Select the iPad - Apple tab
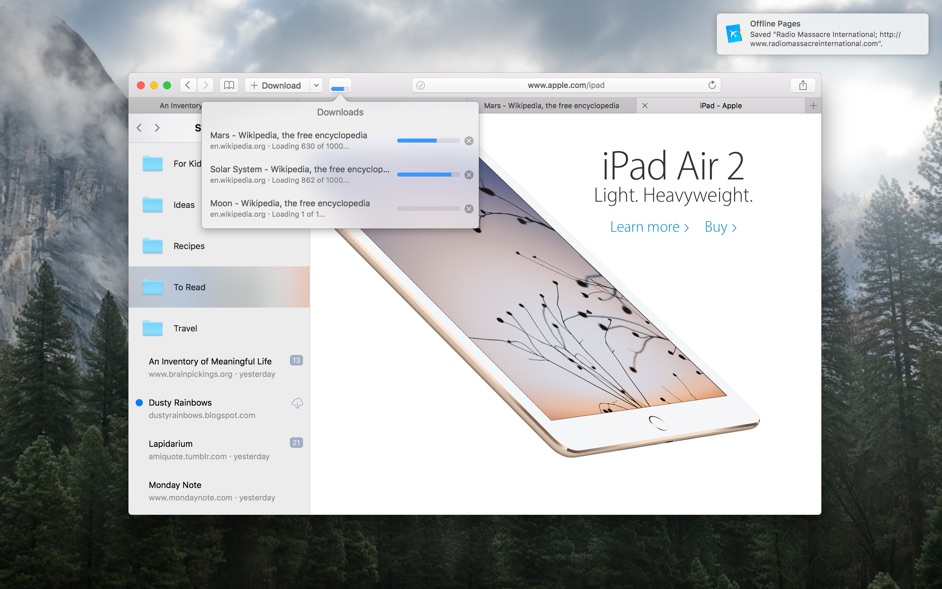942x589 pixels. [720, 106]
